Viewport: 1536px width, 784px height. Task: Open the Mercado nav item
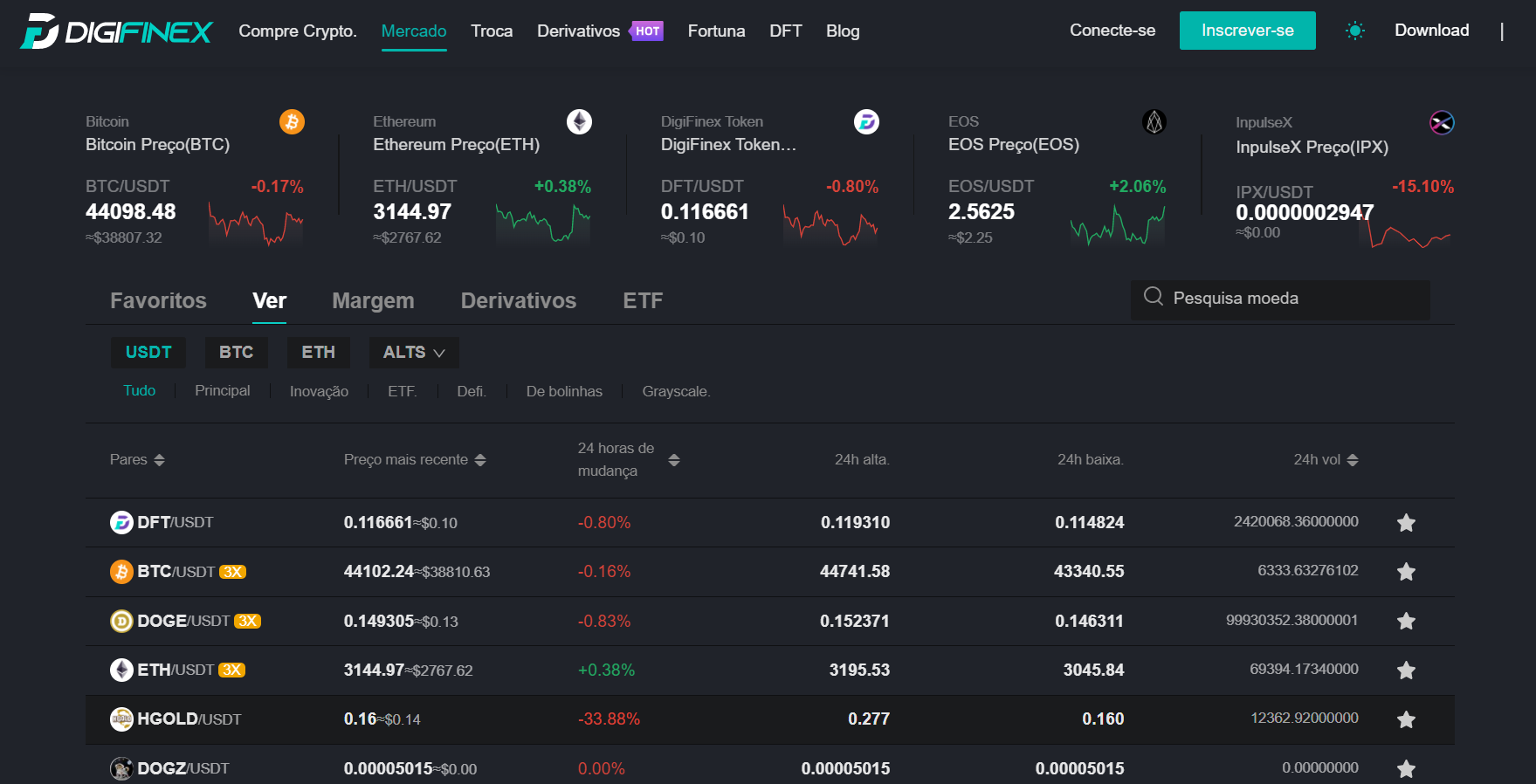tap(414, 31)
